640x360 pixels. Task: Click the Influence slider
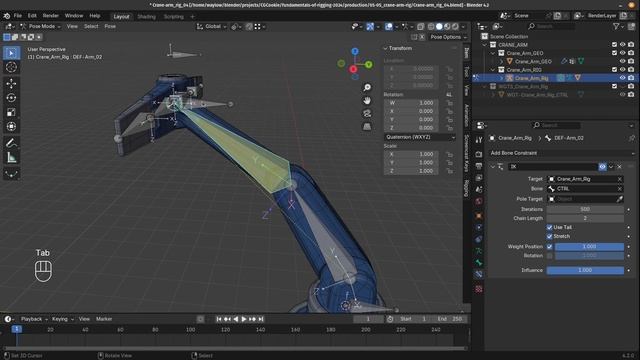tap(585, 270)
